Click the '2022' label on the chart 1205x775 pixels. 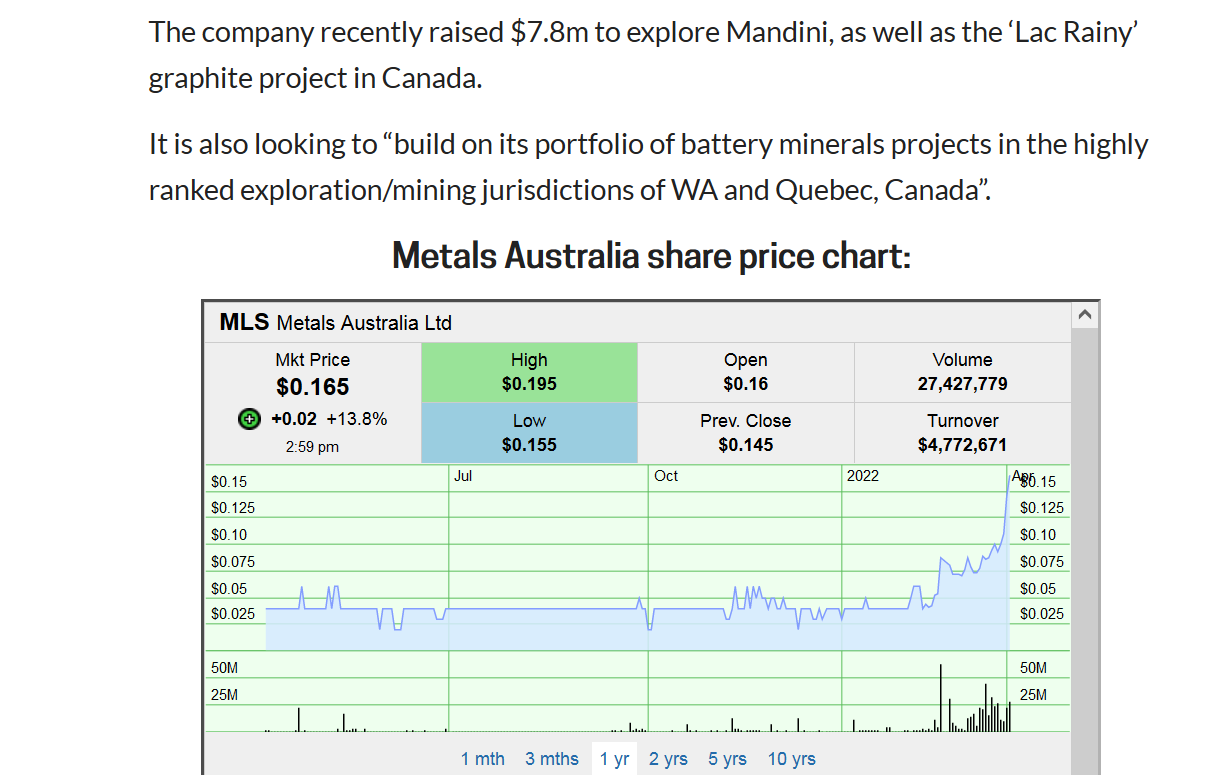863,476
